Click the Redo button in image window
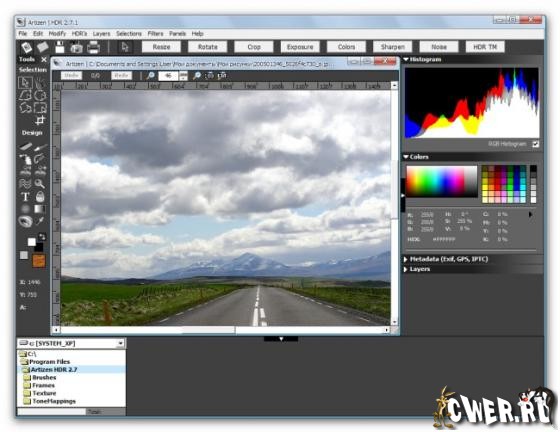 pos(121,76)
